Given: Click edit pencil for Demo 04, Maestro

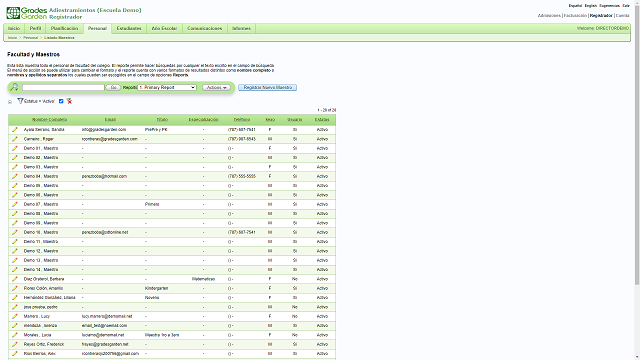Looking at the screenshot, I should point(15,176).
